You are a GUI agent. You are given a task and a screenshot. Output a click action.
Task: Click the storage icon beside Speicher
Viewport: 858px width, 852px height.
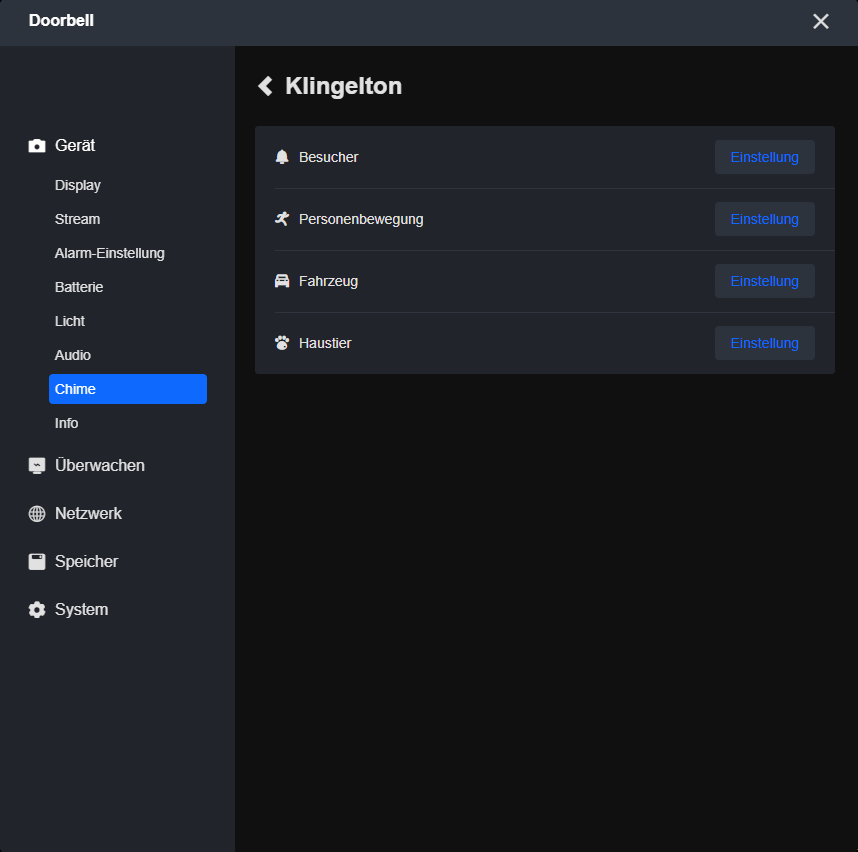click(x=37, y=561)
